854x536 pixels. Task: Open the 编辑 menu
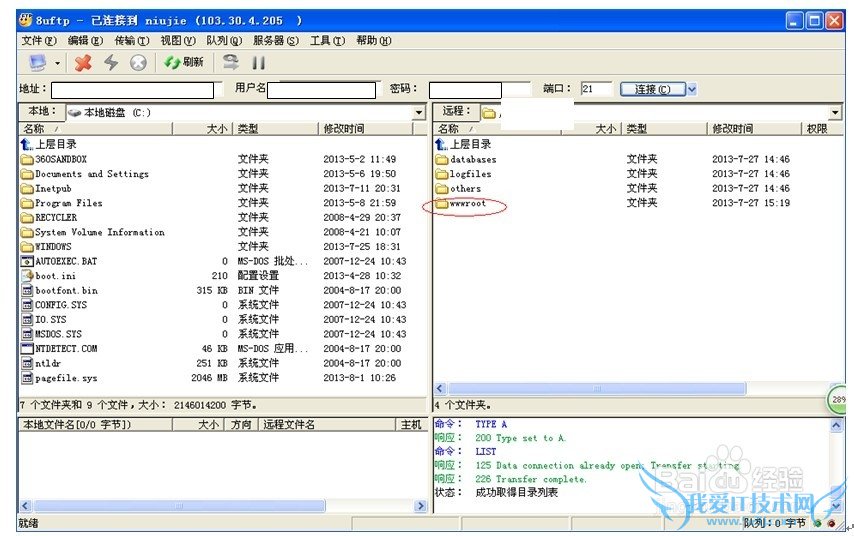pyautogui.click(x=85, y=41)
